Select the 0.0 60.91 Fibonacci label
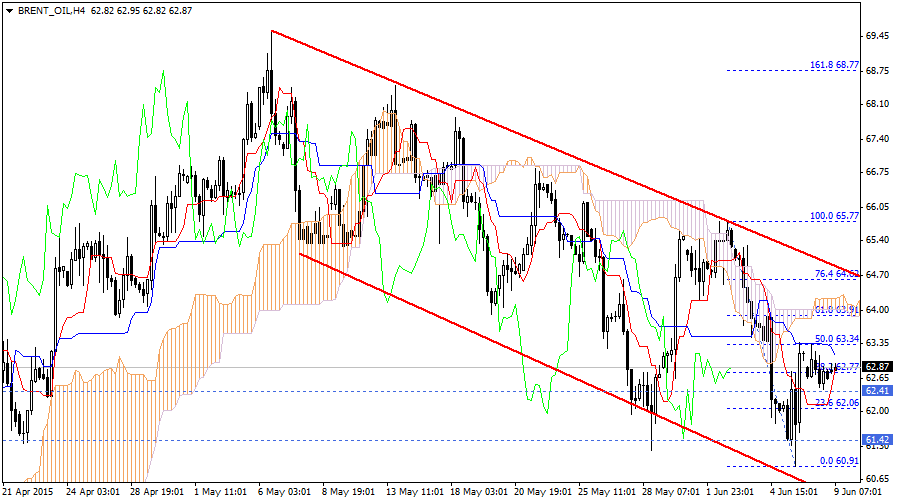This screenshot has width=900, height=500. pyautogui.click(x=839, y=460)
